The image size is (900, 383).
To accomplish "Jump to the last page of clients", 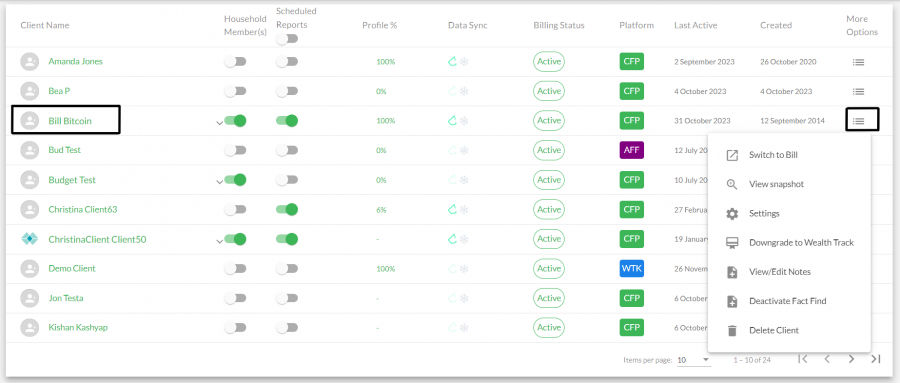I will [x=875, y=359].
